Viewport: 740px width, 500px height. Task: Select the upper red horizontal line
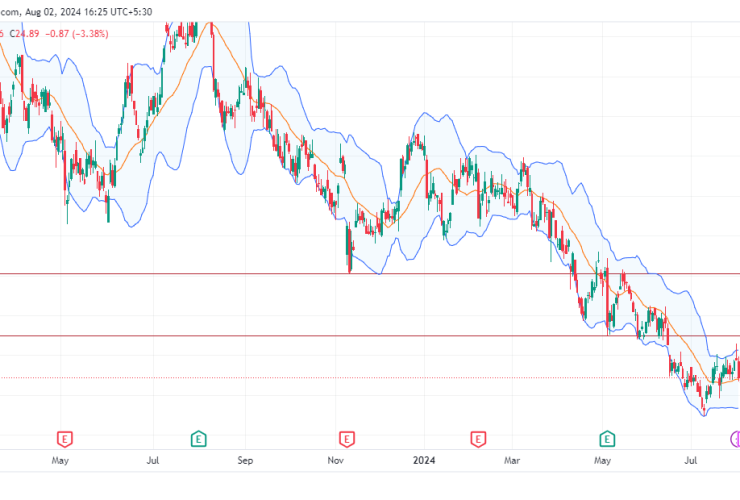pos(200,273)
